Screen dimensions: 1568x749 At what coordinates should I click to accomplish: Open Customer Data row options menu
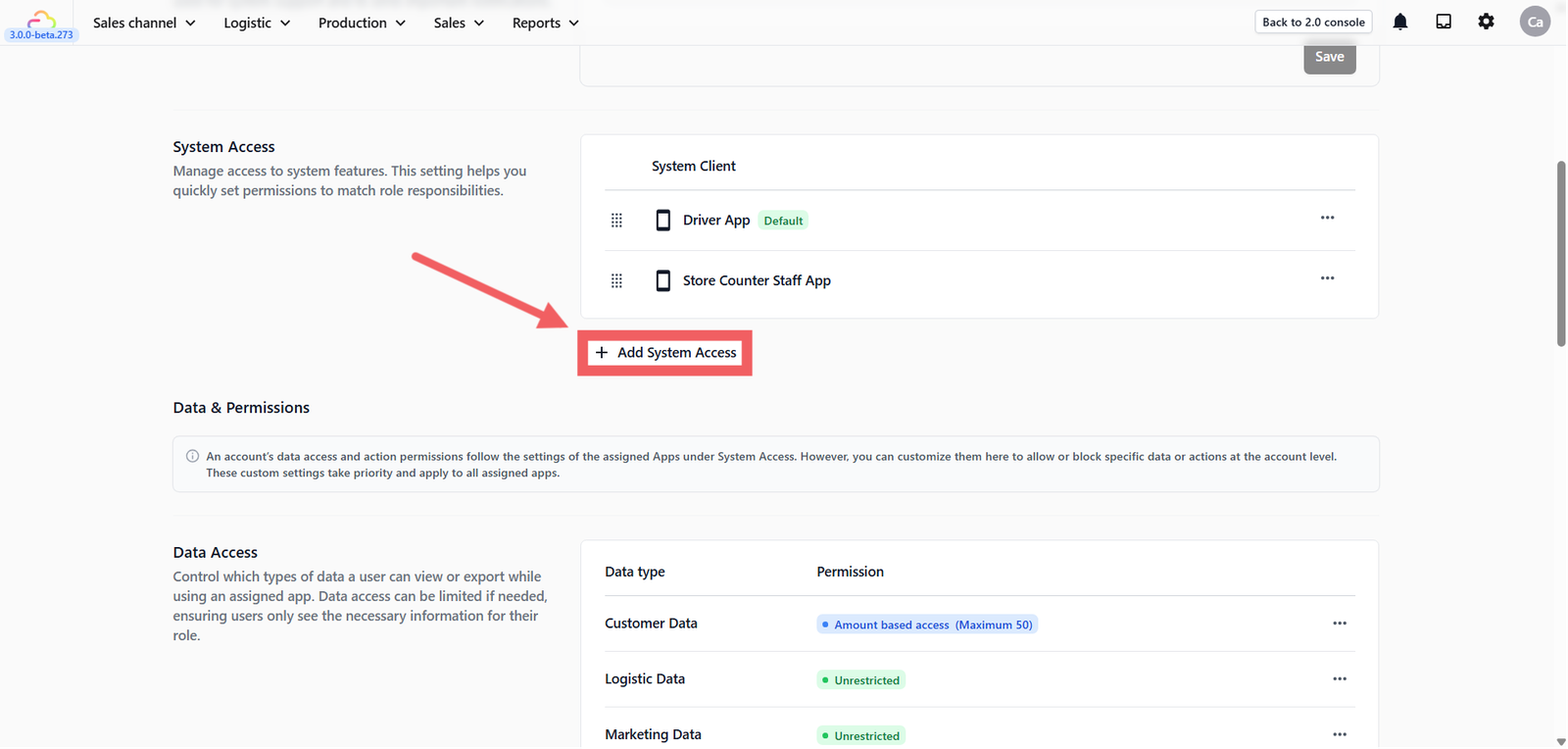coord(1340,624)
